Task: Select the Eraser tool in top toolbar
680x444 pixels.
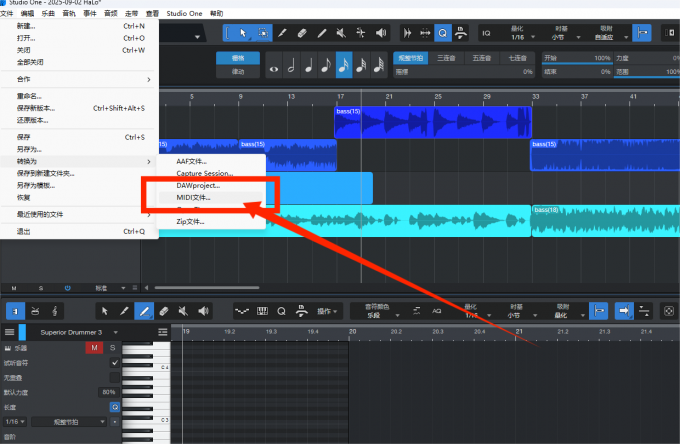Action: 299,33
